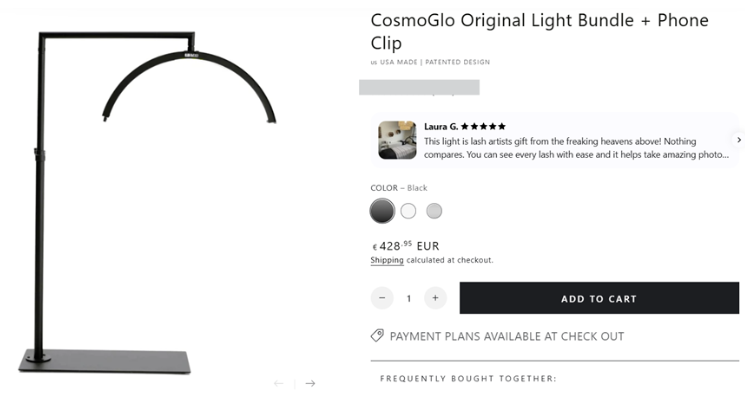The image size is (745, 398).
Task: Click the price tag icon beside payment plans
Action: [377, 335]
